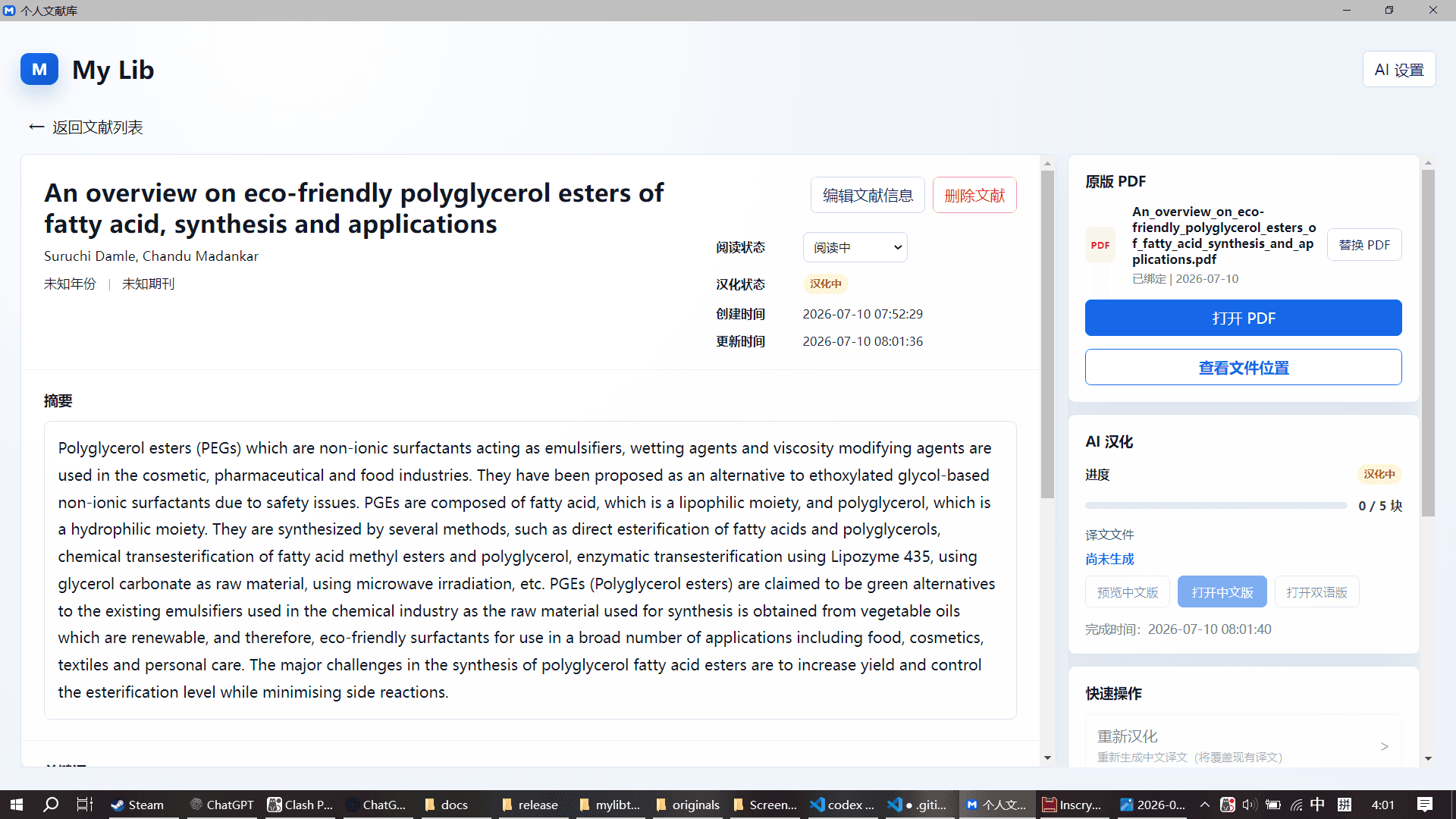Switch to codex VS Code window

click(x=843, y=805)
